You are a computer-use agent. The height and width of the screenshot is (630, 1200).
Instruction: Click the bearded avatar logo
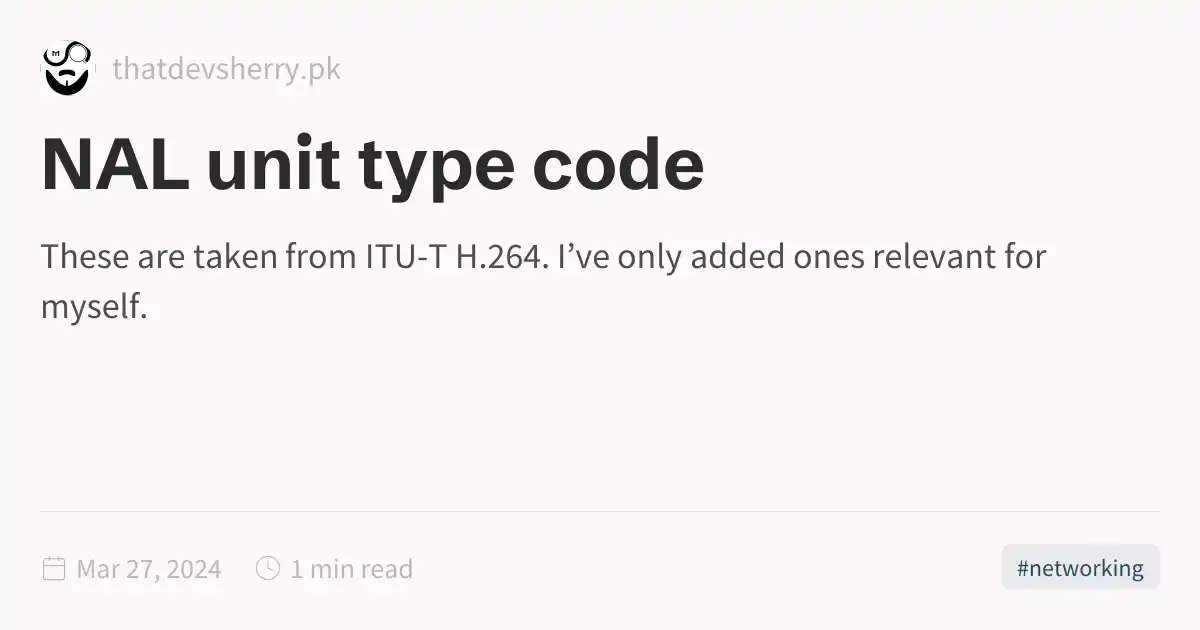(x=66, y=69)
